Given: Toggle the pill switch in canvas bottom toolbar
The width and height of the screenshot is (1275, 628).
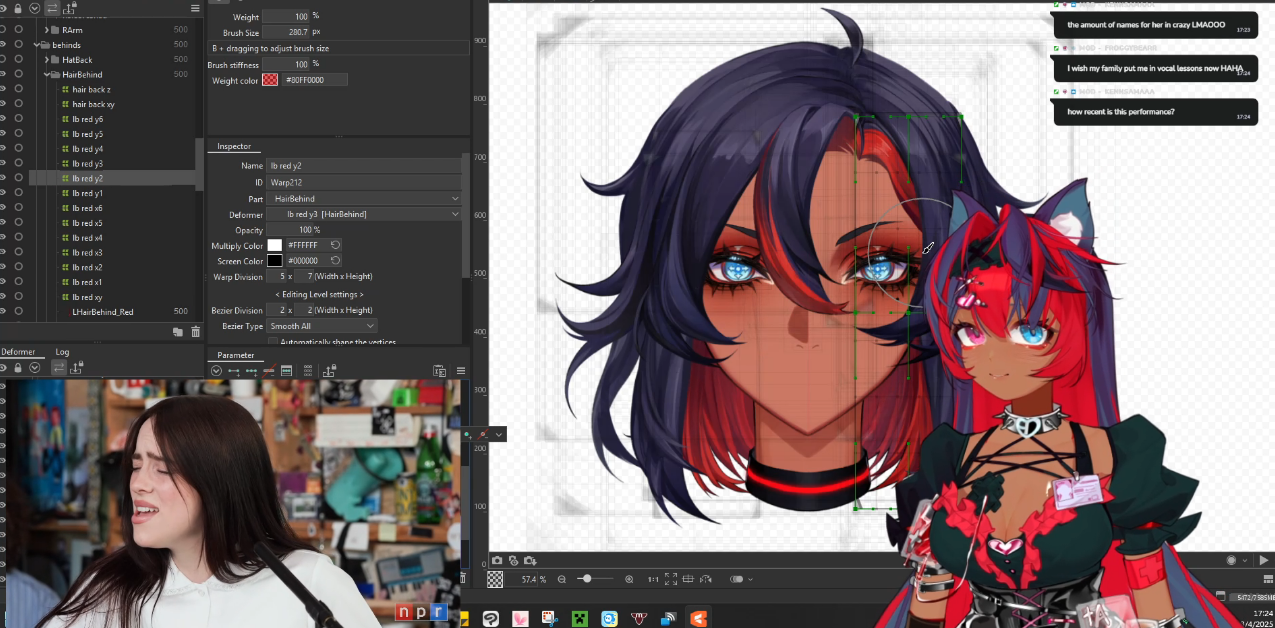Looking at the screenshot, I should point(736,579).
